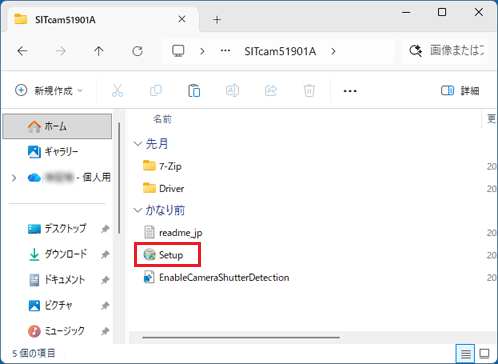This screenshot has width=498, height=364.
Task: Open ピクチャ in quick access
Action: click(x=50, y=305)
